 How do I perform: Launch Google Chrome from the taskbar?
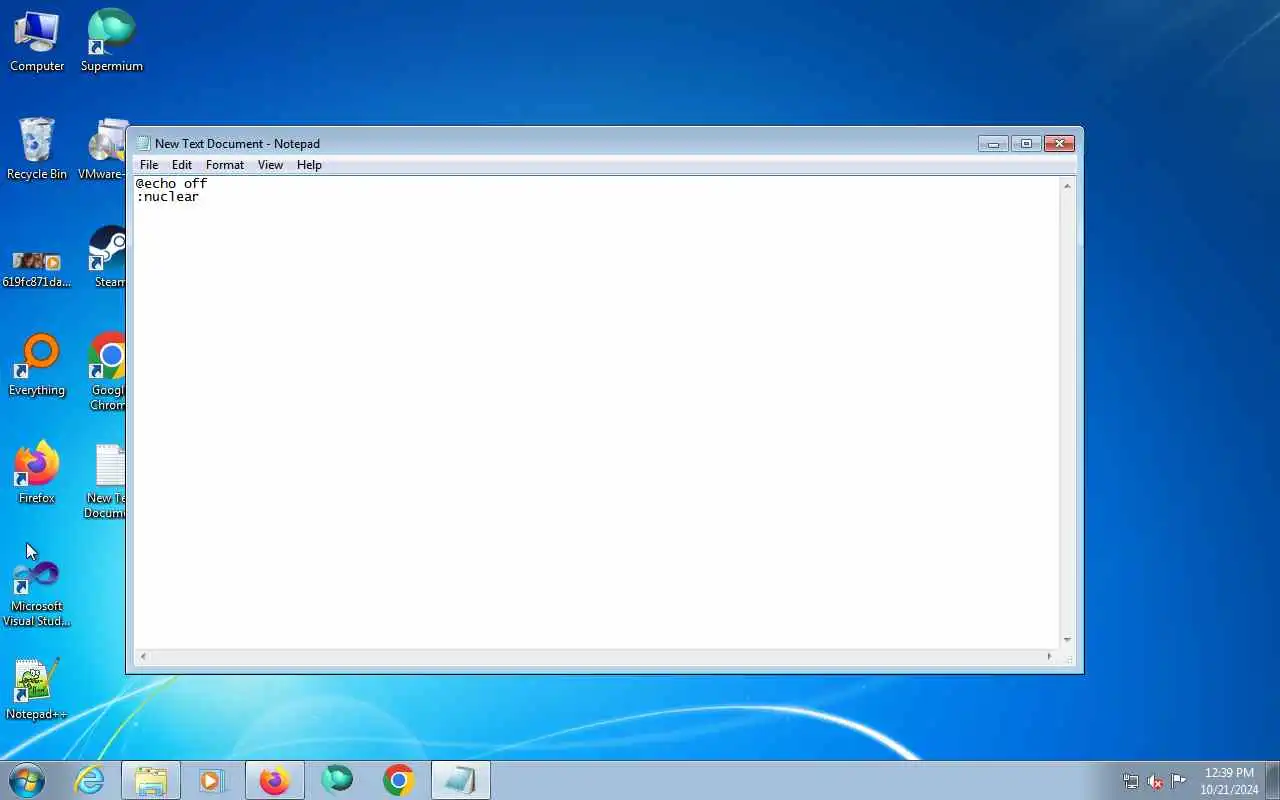399,780
